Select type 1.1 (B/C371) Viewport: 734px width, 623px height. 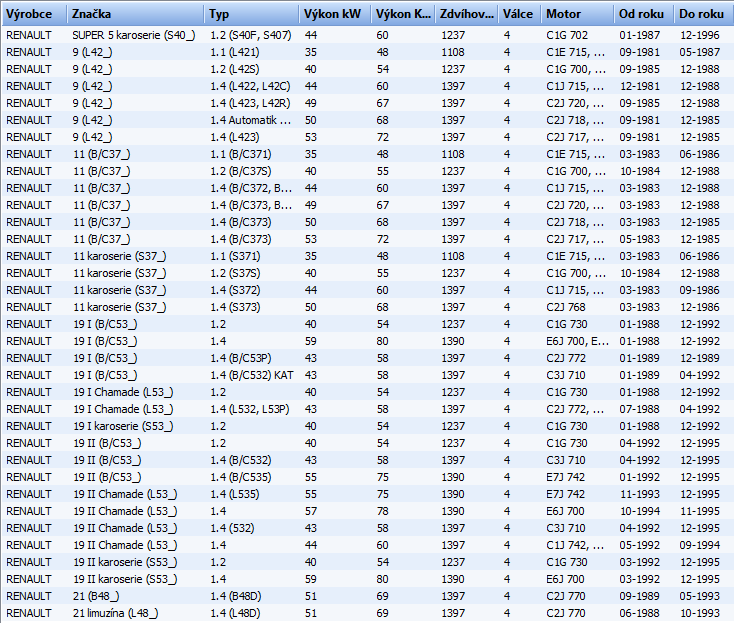tap(241, 154)
